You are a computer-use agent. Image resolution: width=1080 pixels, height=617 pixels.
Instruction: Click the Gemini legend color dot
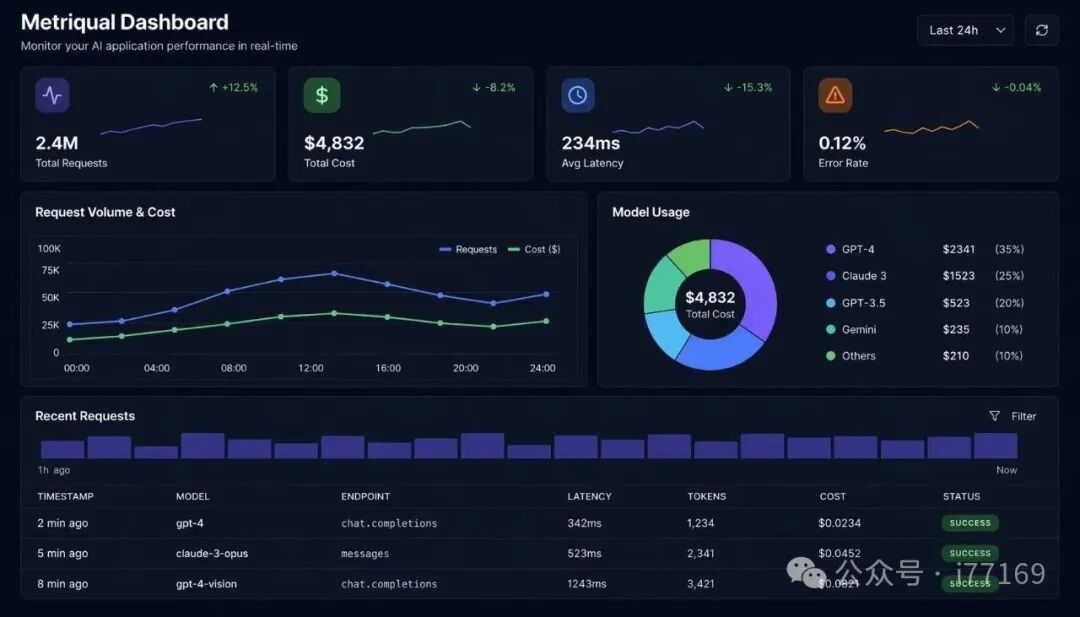[830, 329]
